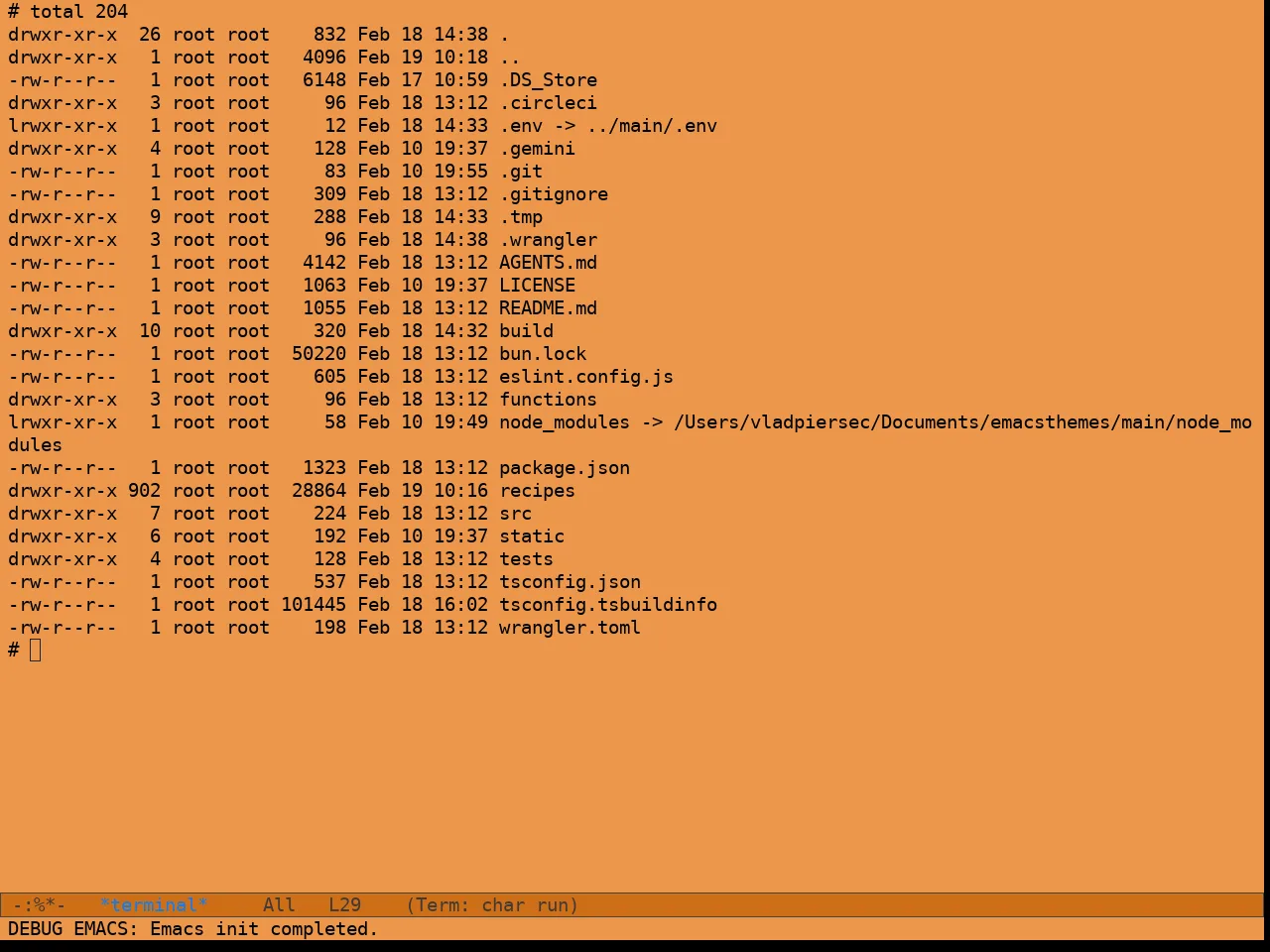This screenshot has height=952, width=1270.
Task: Click tsconfig.json file name
Action: point(571,582)
